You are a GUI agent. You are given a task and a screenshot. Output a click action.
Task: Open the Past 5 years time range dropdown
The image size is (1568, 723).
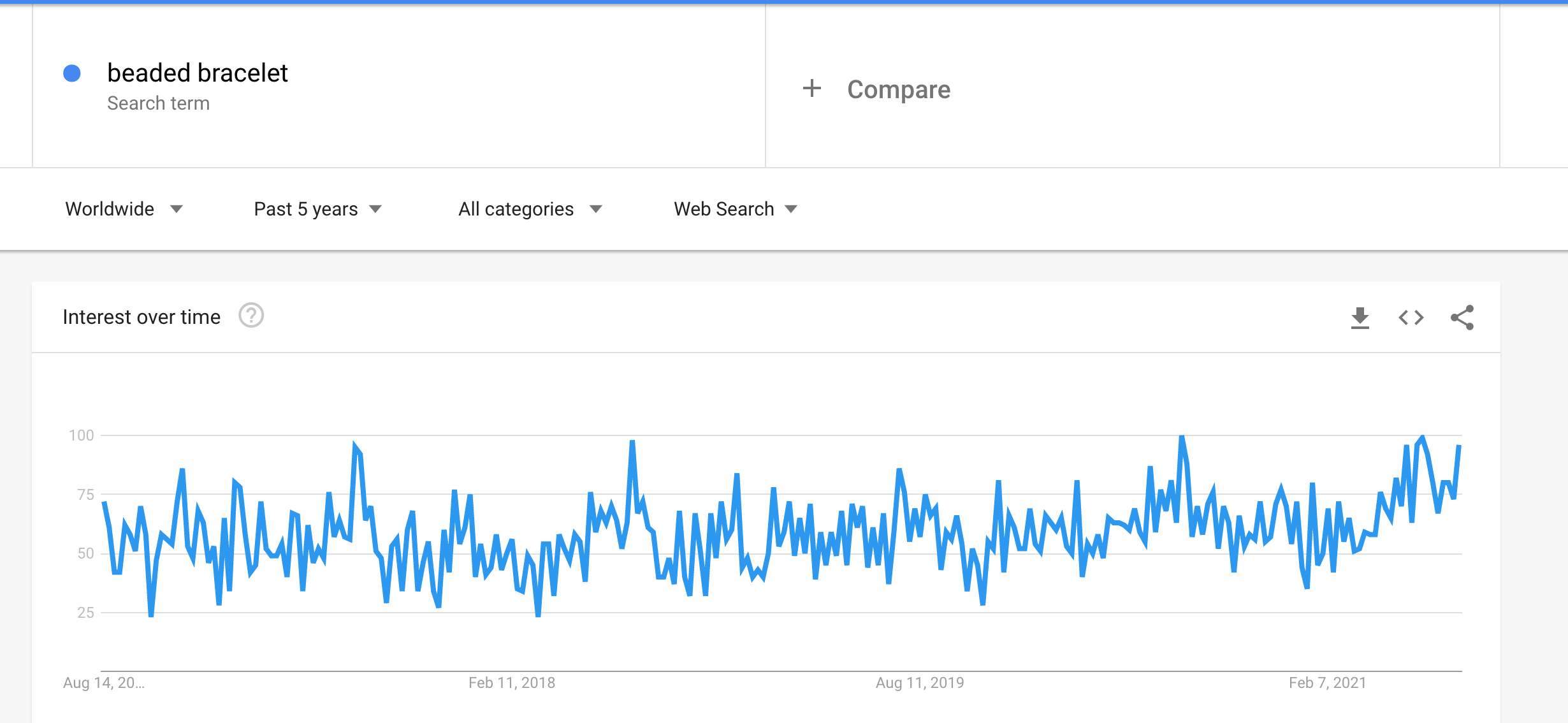[317, 209]
